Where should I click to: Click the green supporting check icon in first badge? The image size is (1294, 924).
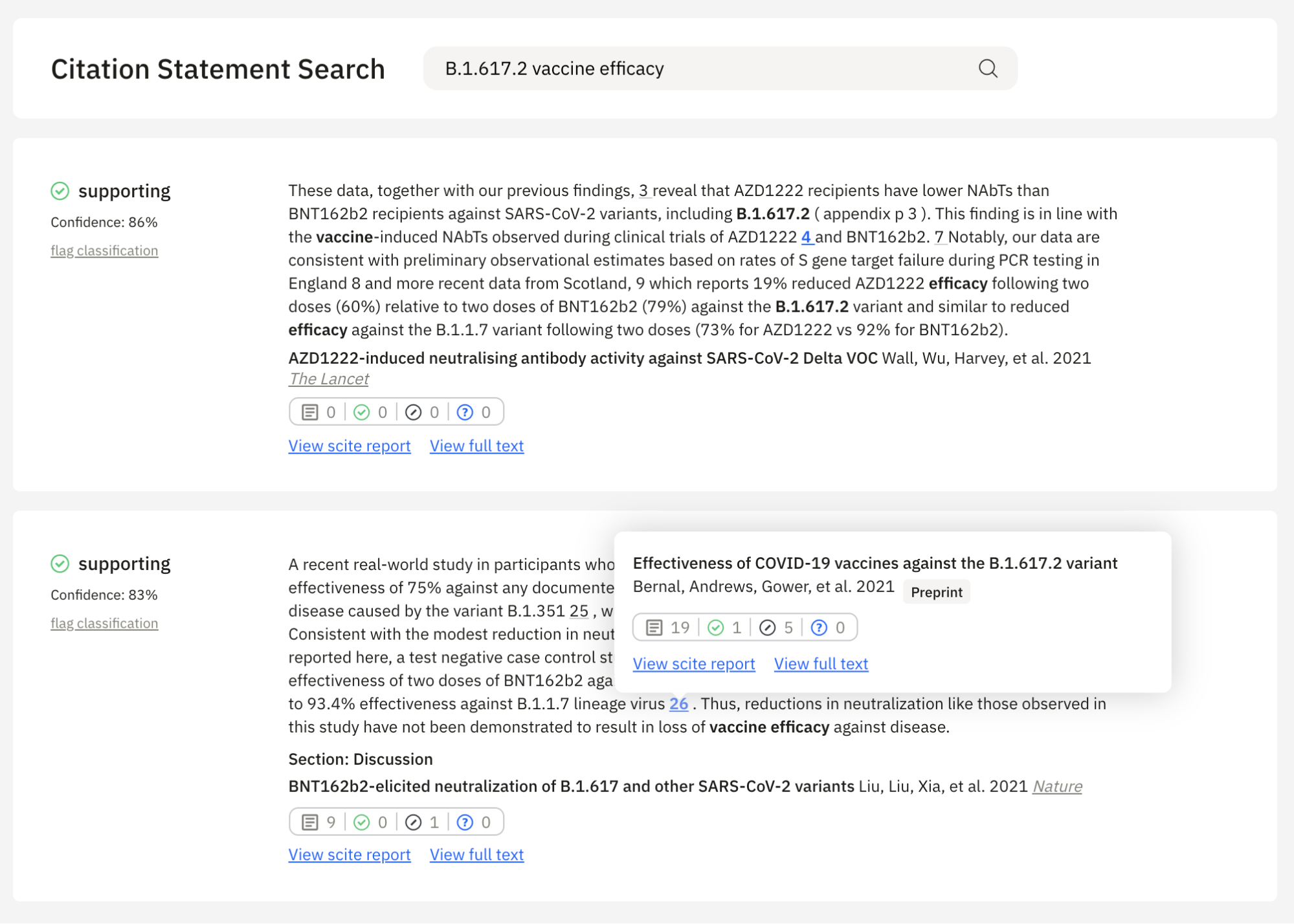tap(363, 412)
